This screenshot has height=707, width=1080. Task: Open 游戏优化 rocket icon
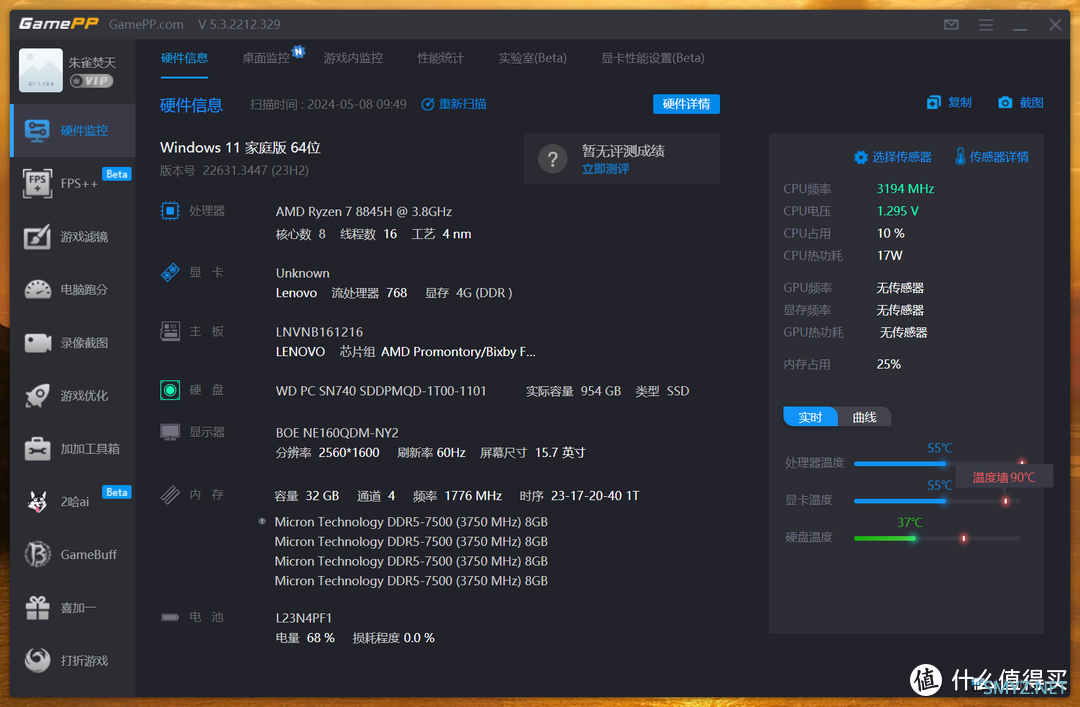click(x=37, y=396)
